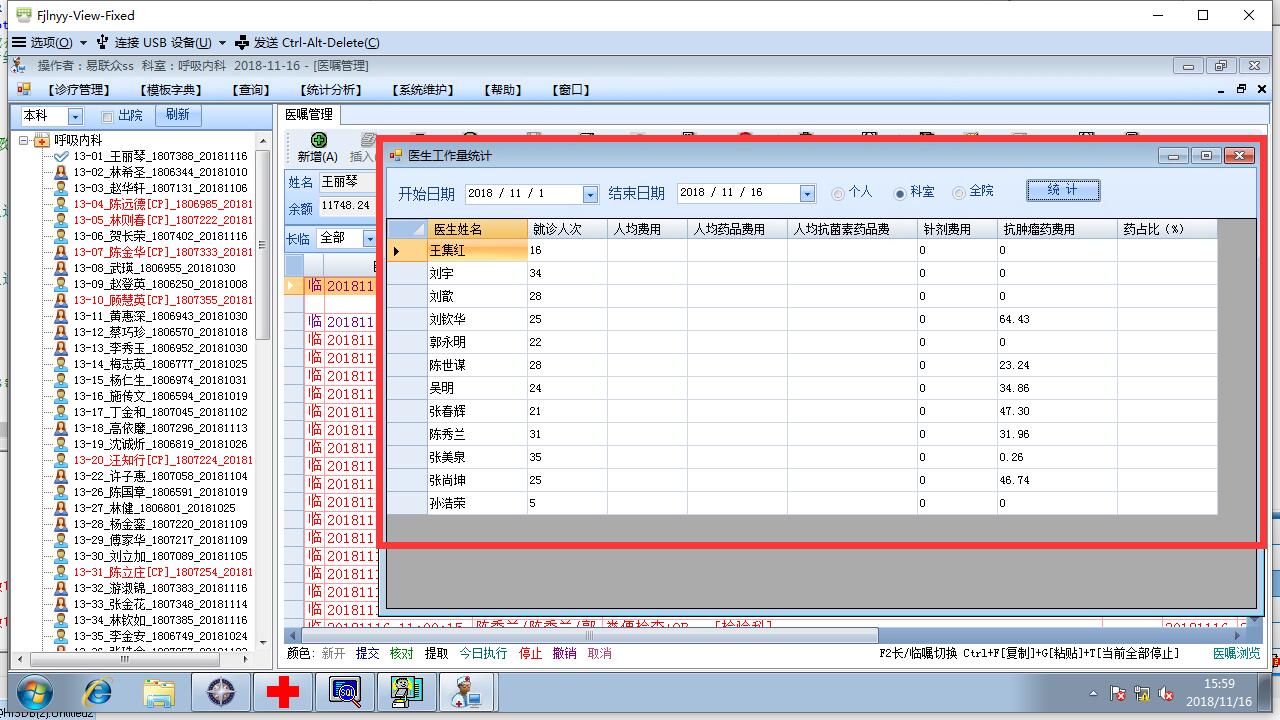
Task: Collapse the 呼吸内科 tree node
Action: point(25,140)
